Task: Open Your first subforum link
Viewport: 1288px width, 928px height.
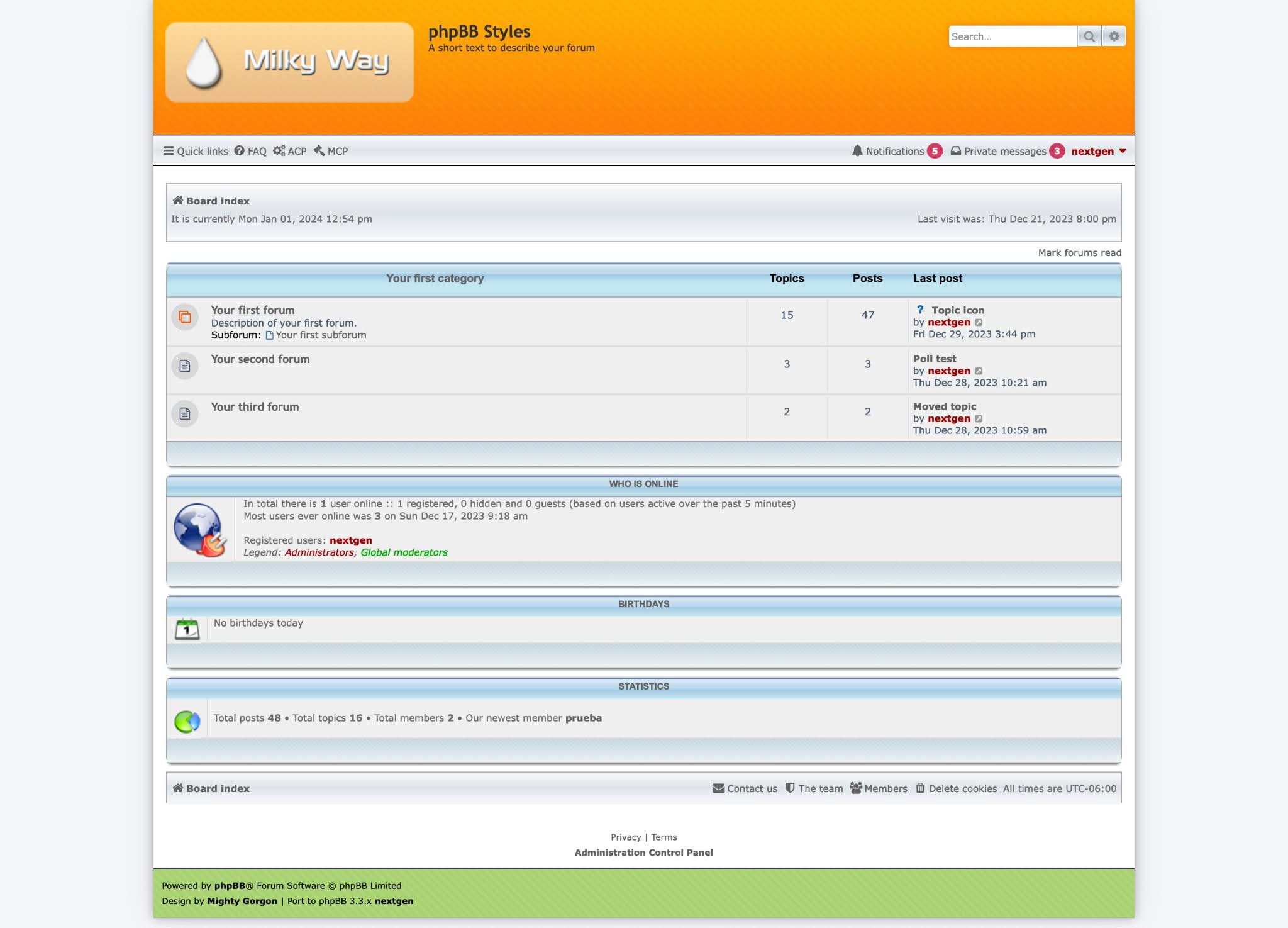Action: tap(320, 335)
